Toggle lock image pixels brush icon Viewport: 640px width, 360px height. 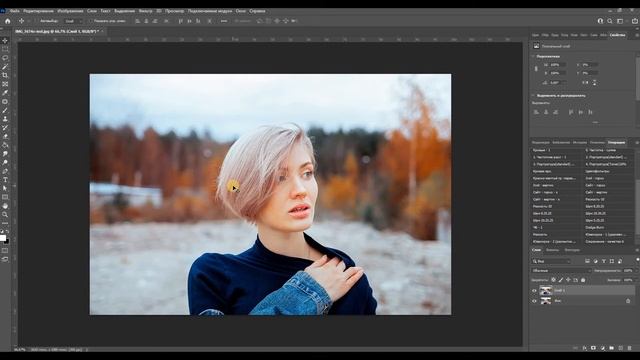pos(561,280)
